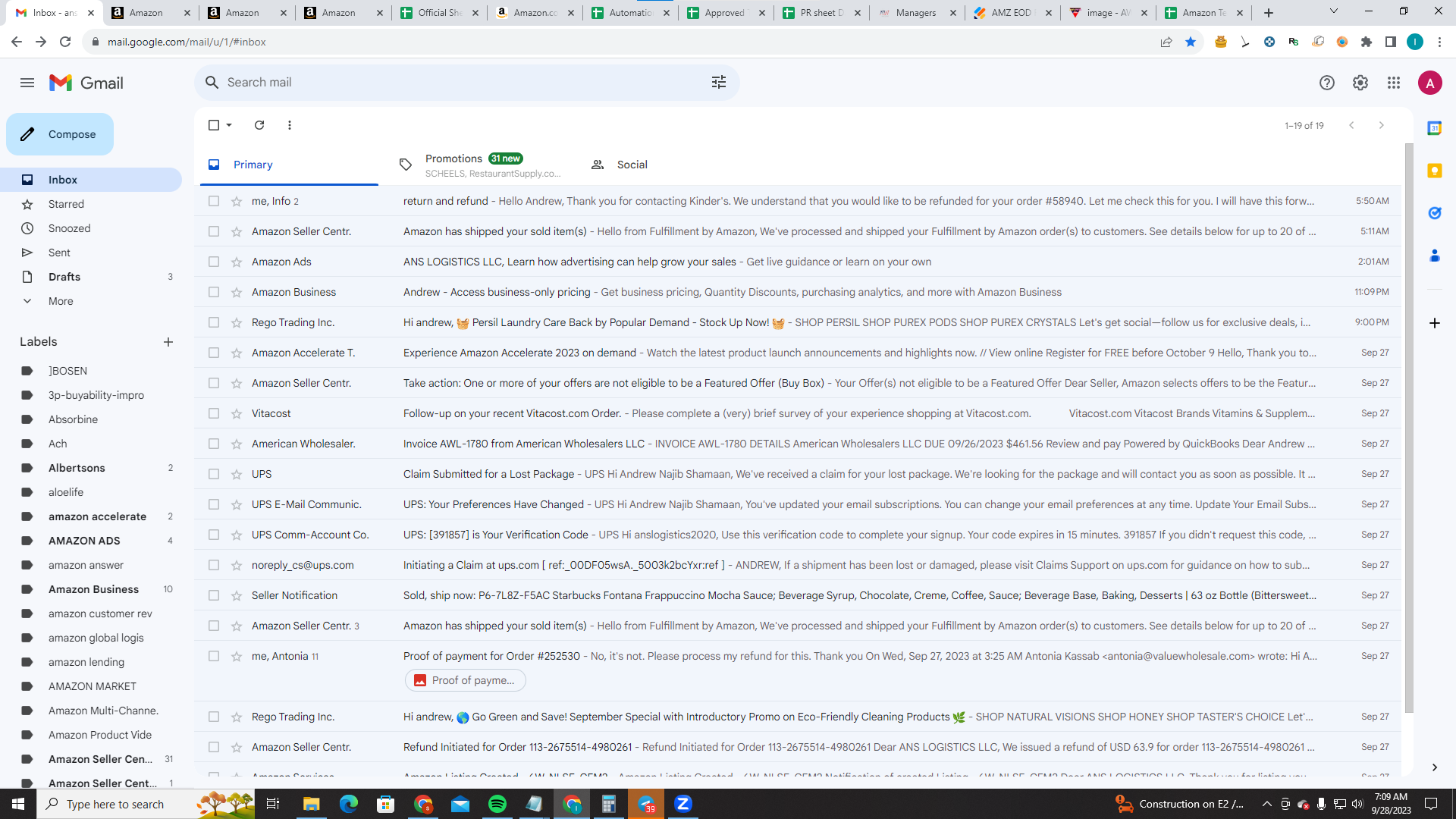Open Chrome extensions puzzle icon
The width and height of the screenshot is (1456, 819).
[1367, 42]
